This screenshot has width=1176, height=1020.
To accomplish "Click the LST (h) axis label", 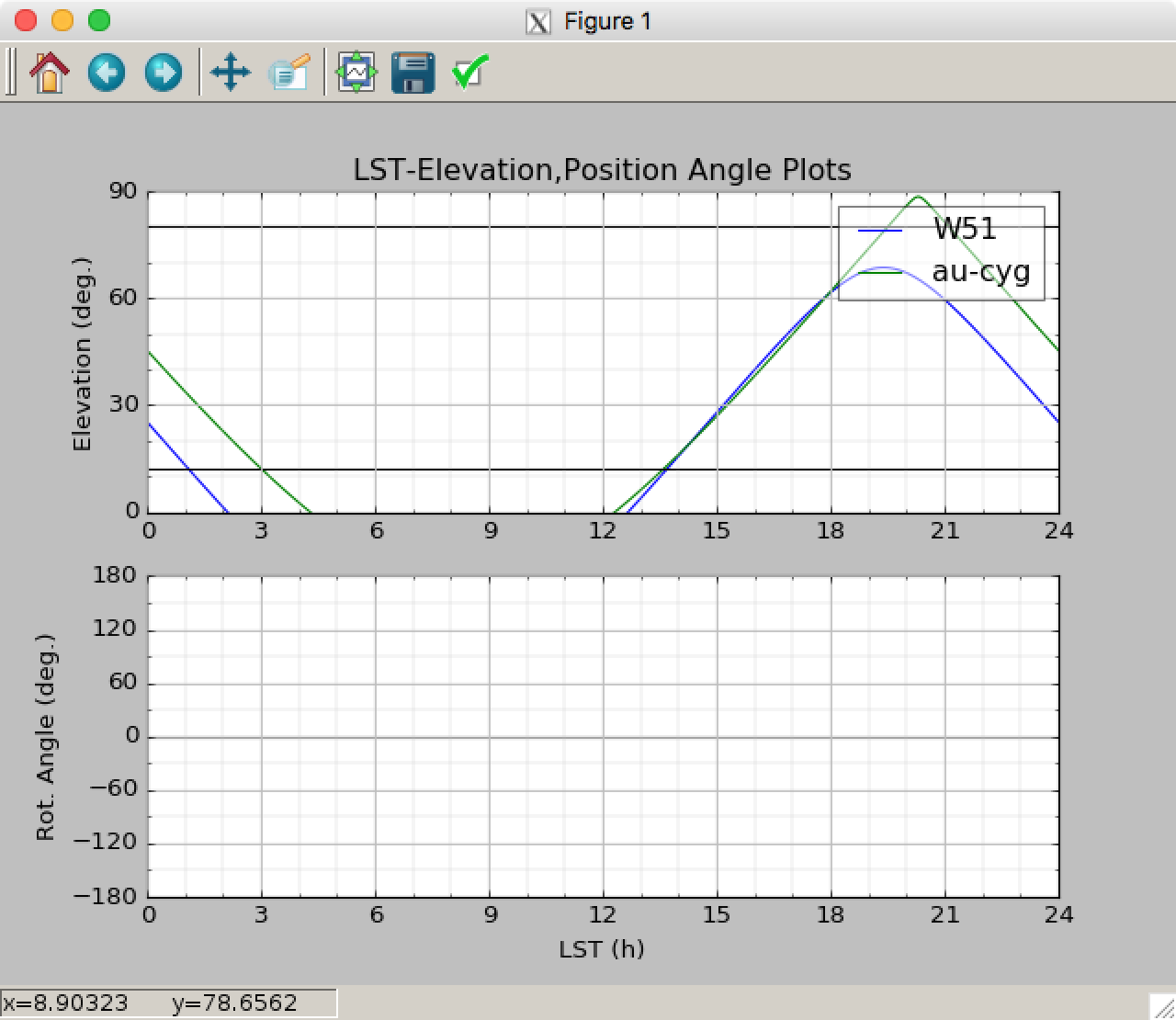I will [602, 949].
